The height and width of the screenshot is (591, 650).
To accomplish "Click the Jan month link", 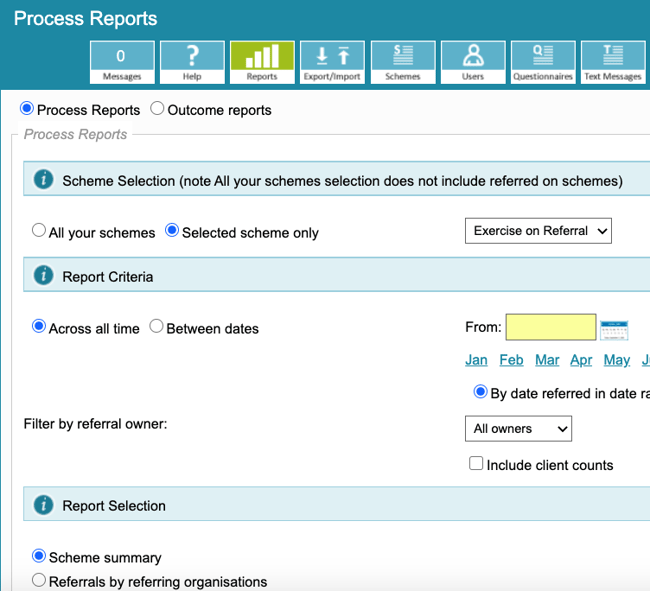I will 476,360.
